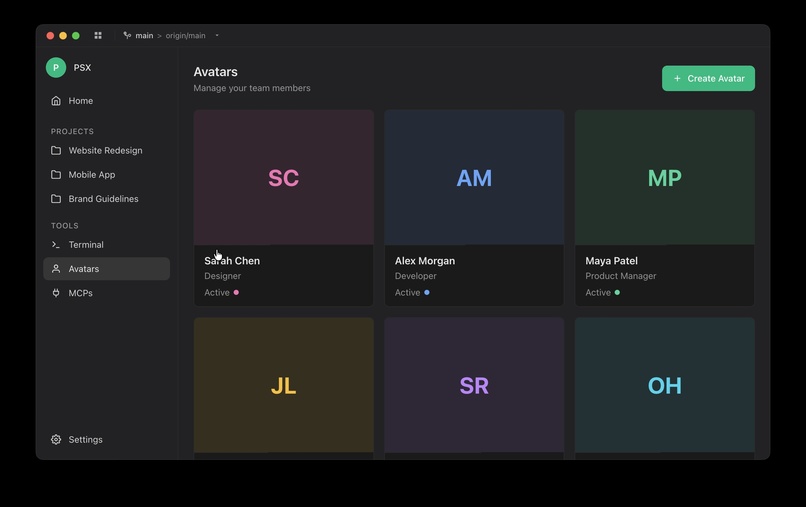Click the Website Redesign folder icon
Viewport: 806px width, 507px height.
pyautogui.click(x=56, y=151)
